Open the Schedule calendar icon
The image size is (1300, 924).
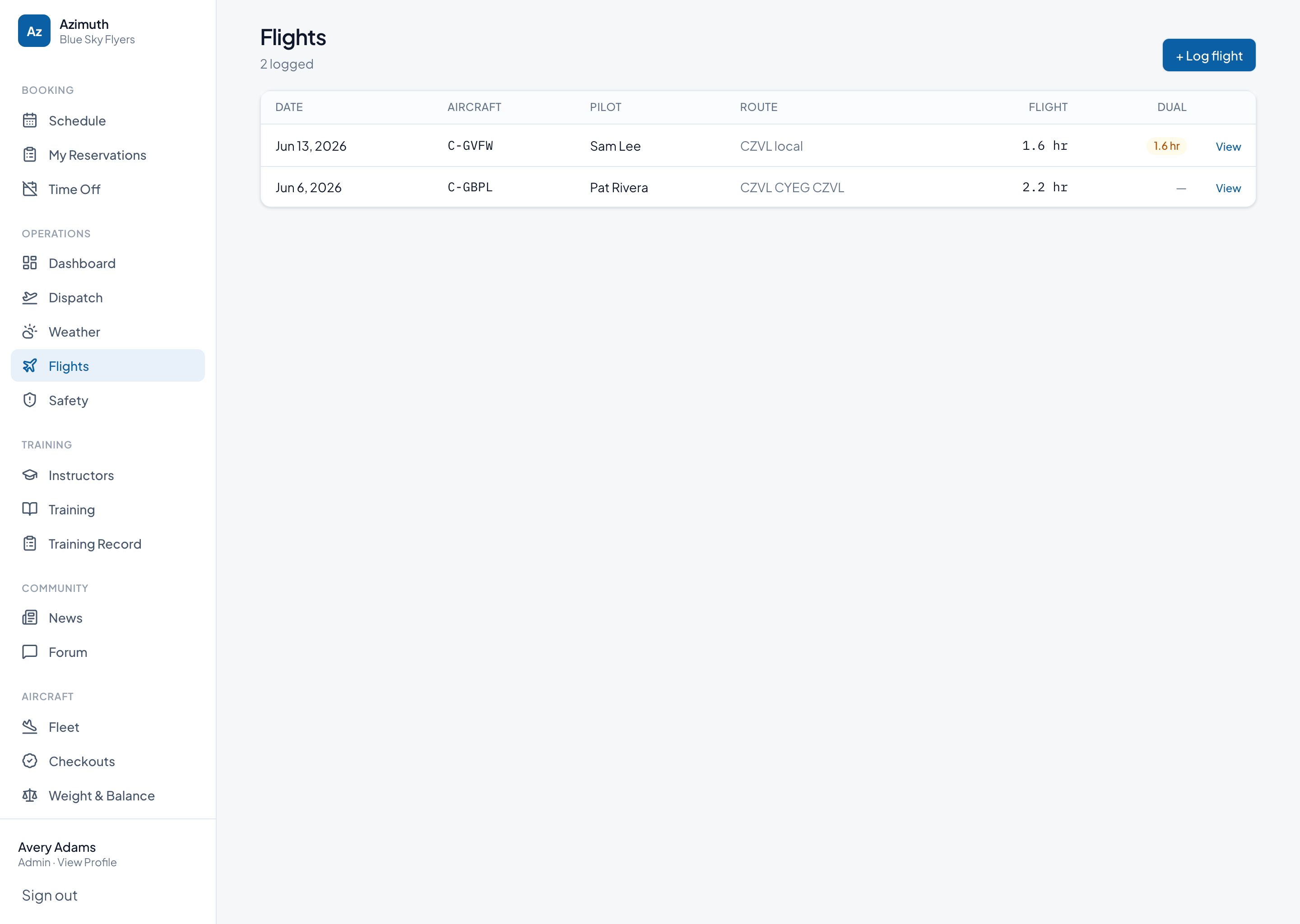point(30,120)
